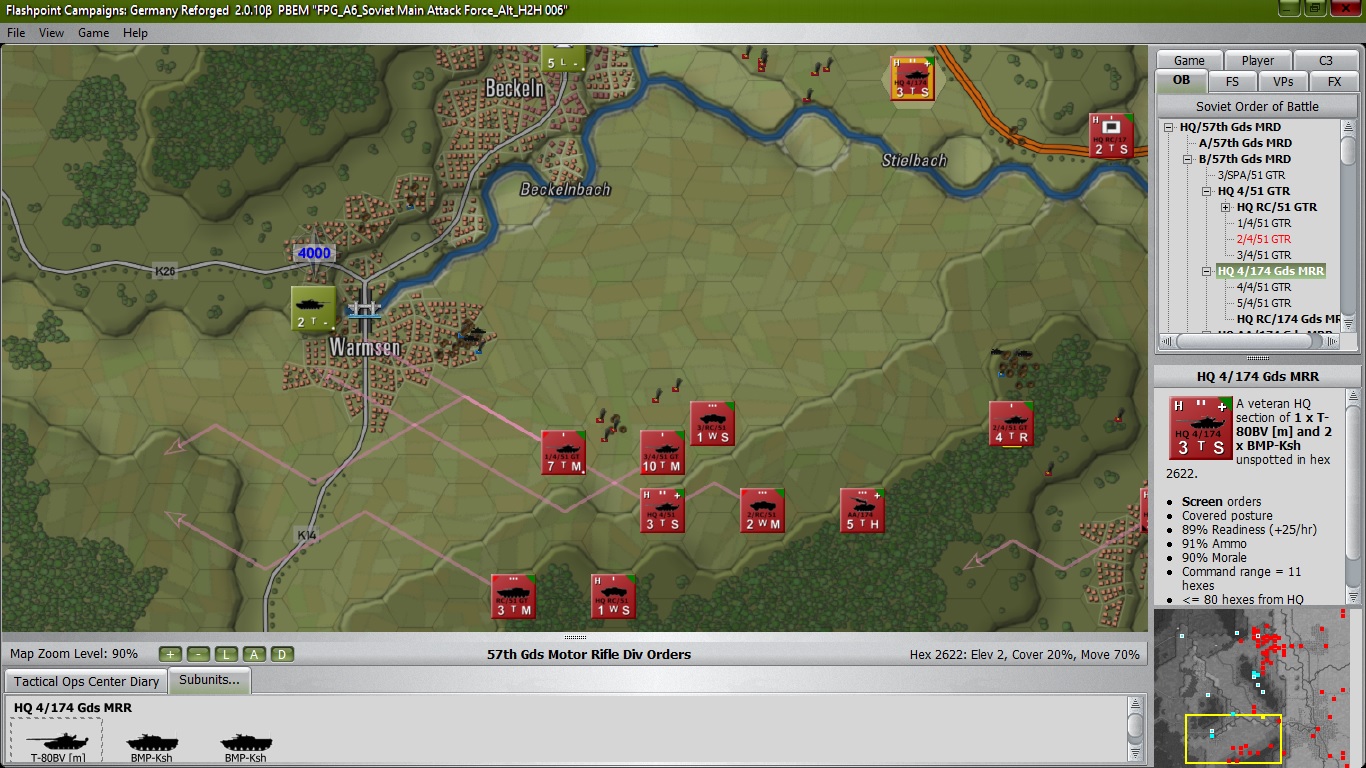The height and width of the screenshot is (768, 1366).
Task: Click the green NATO unit above Beckeln
Action: click(x=563, y=58)
